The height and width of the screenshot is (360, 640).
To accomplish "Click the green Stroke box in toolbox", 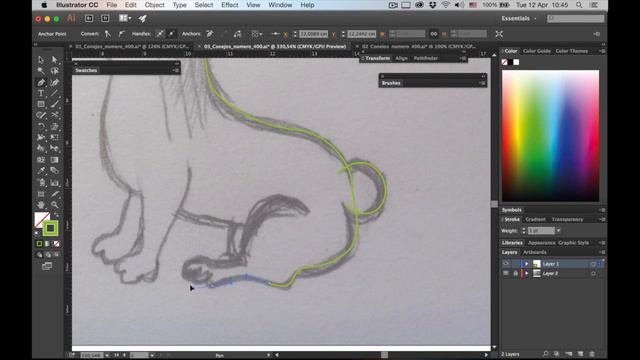I will point(50,228).
